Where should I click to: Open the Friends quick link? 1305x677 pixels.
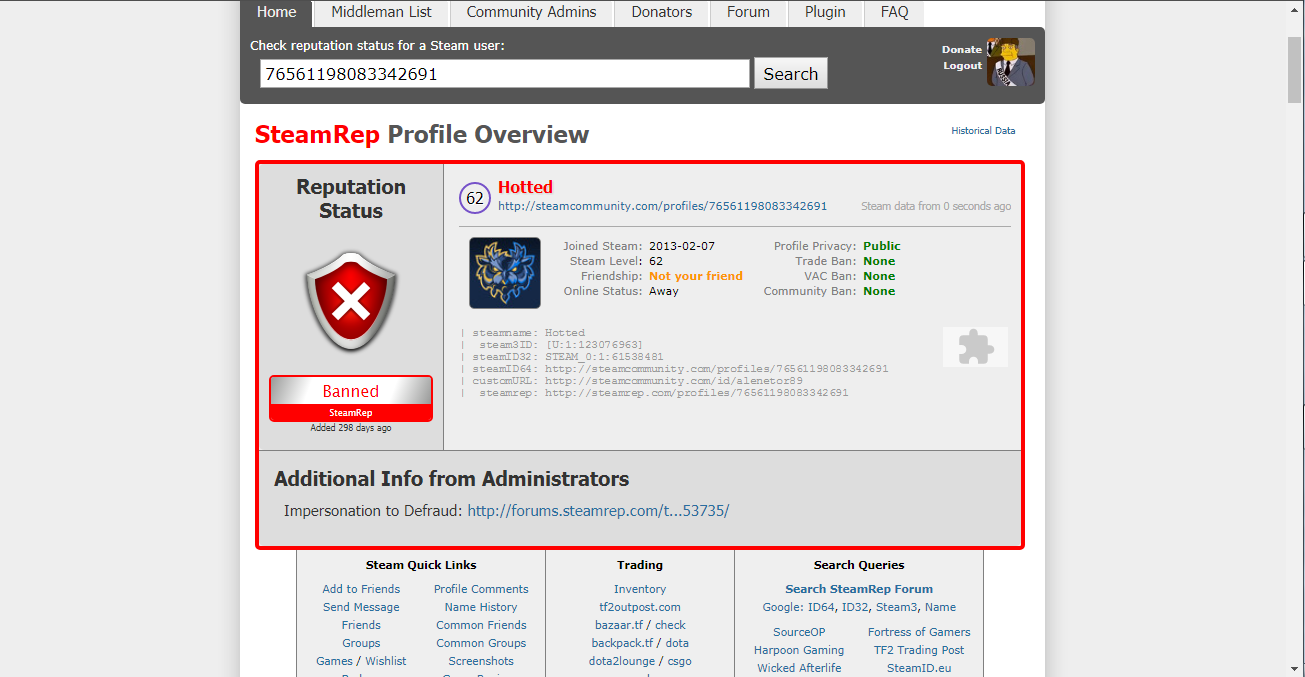pyautogui.click(x=361, y=625)
